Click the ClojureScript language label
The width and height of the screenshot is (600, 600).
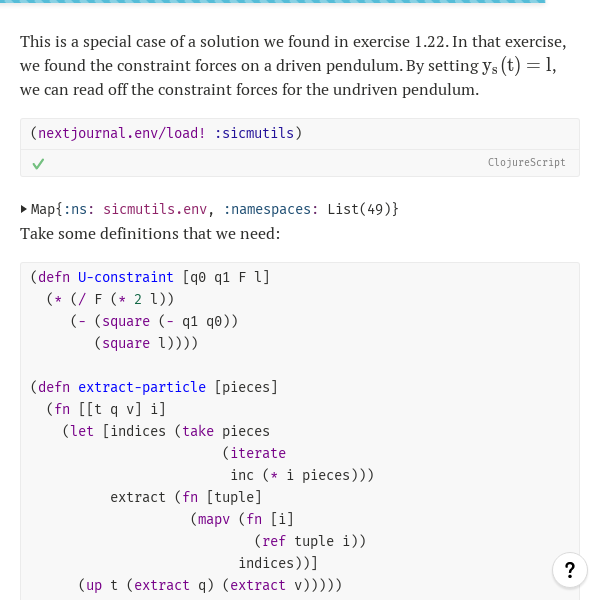[x=526, y=162]
